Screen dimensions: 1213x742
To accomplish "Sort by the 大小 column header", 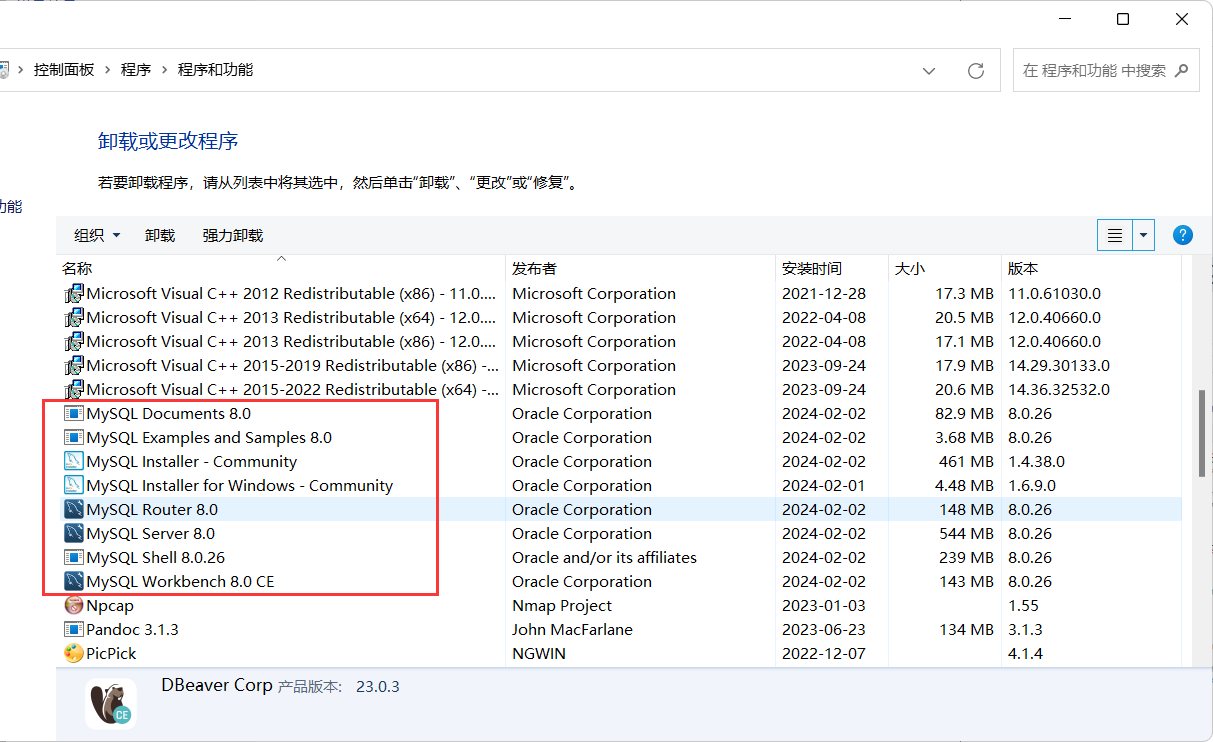I will click(909, 268).
